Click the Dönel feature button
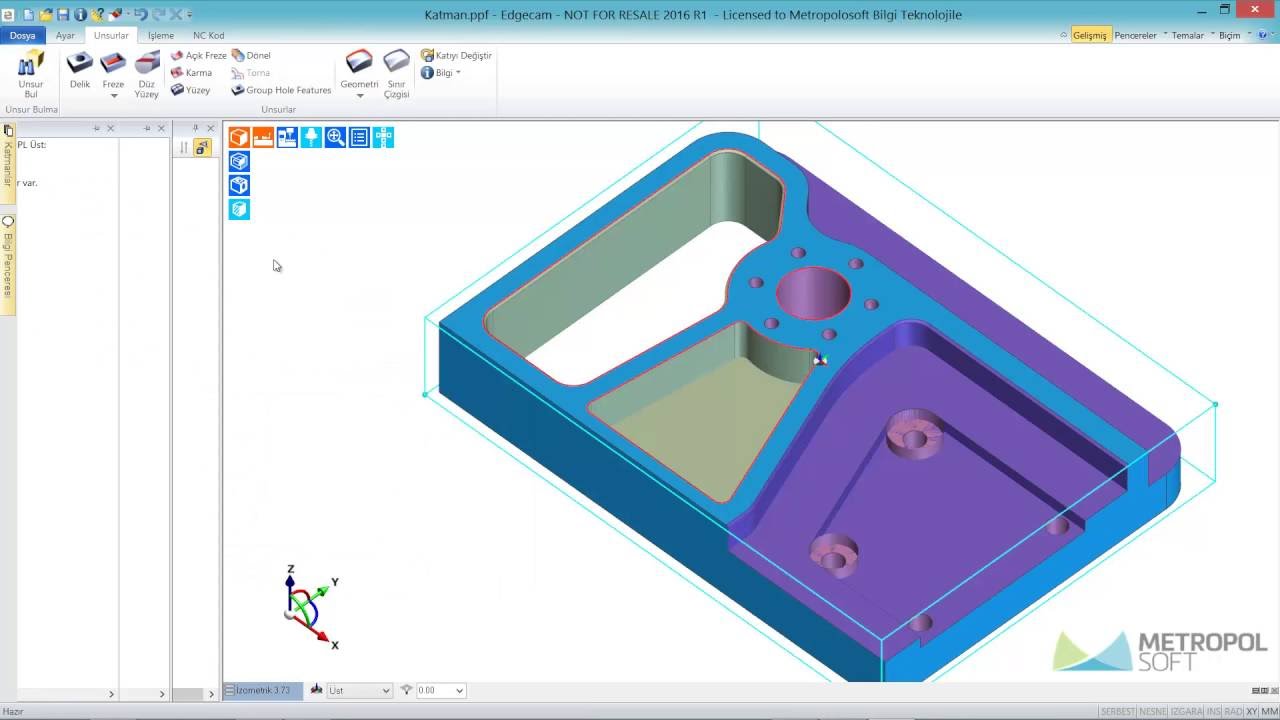 pos(251,56)
